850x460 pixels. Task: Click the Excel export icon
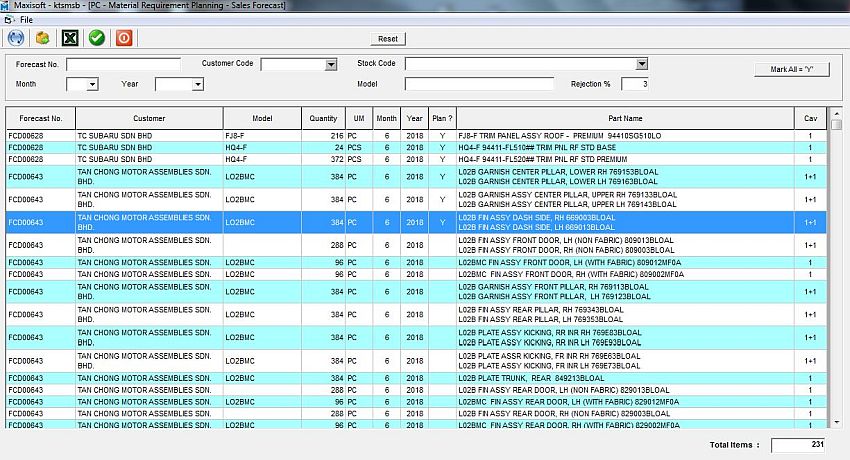70,38
